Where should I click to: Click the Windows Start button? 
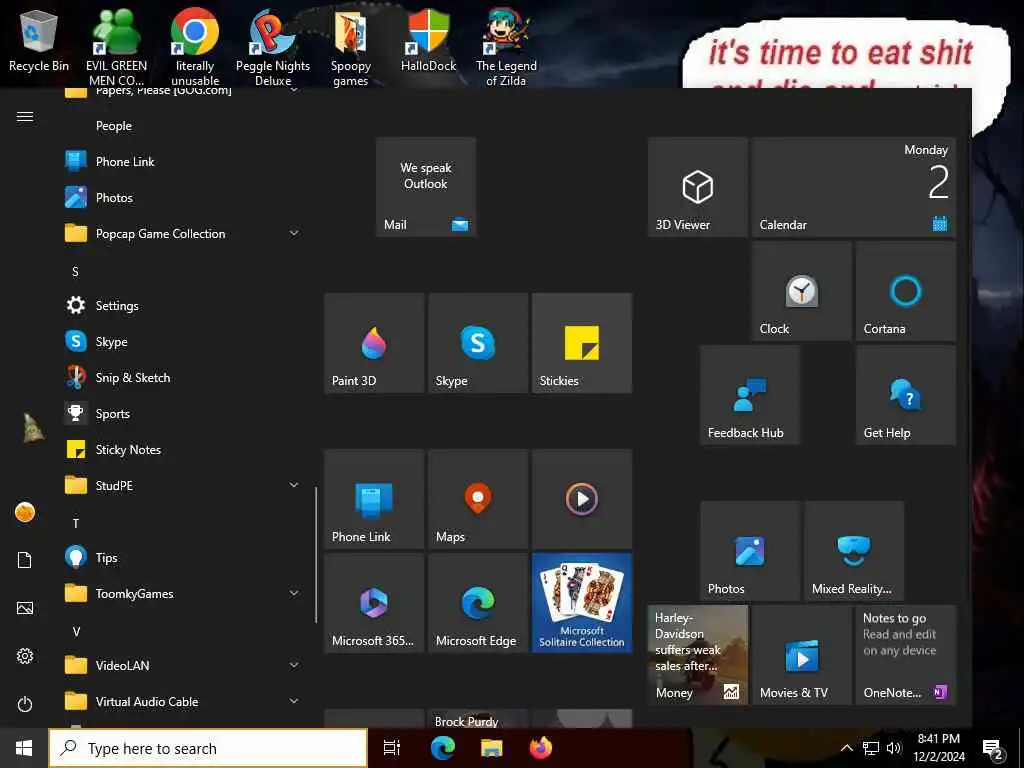[x=24, y=748]
